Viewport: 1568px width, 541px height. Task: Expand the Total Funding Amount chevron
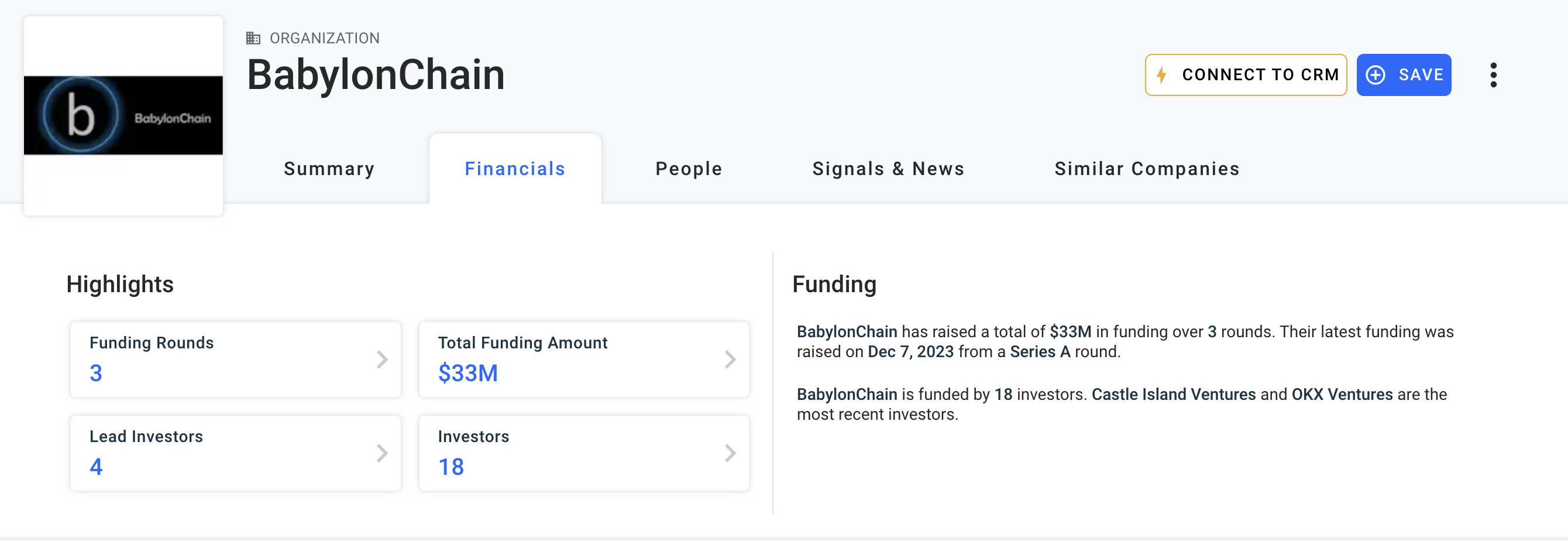coord(730,359)
